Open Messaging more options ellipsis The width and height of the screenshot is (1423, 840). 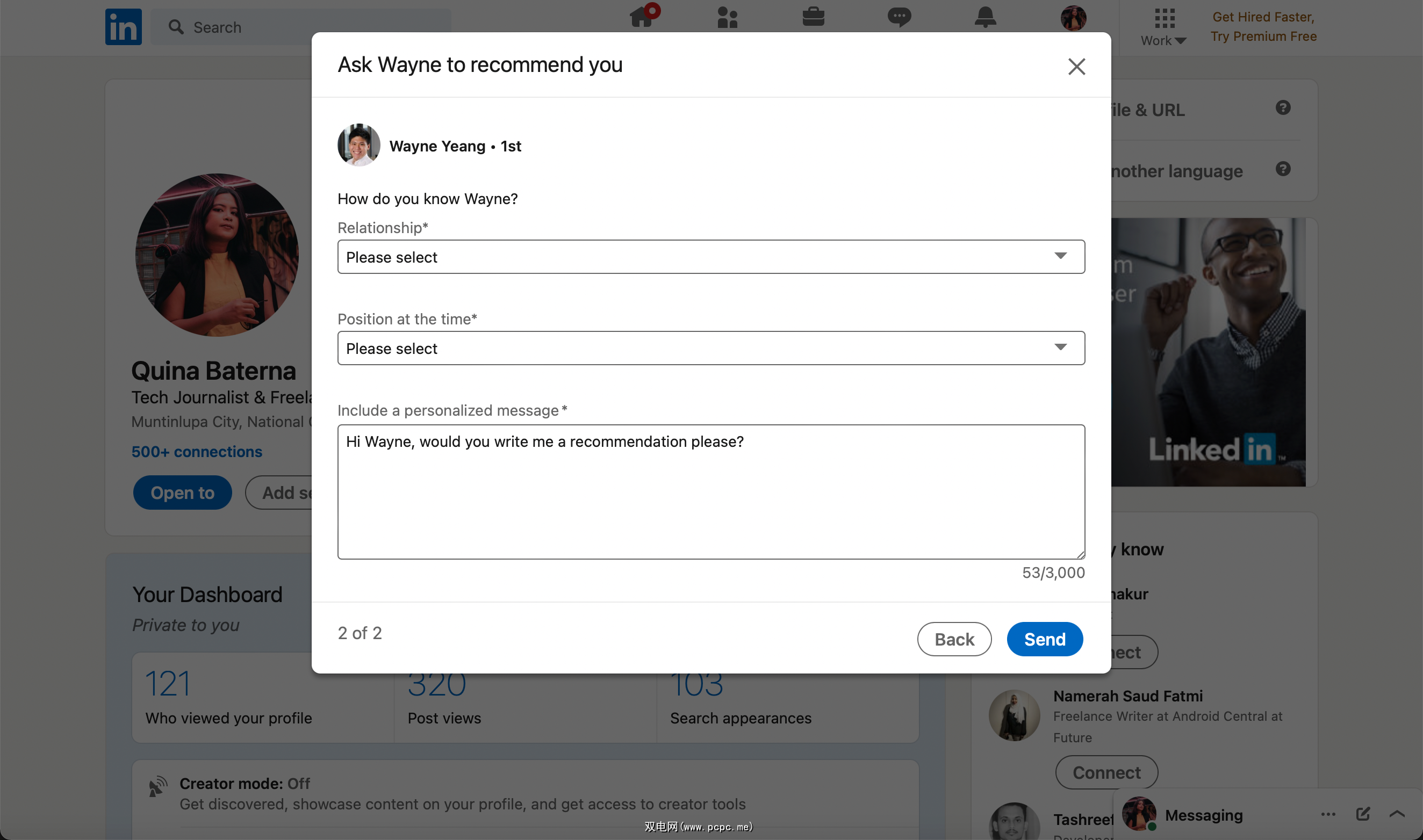1328,814
